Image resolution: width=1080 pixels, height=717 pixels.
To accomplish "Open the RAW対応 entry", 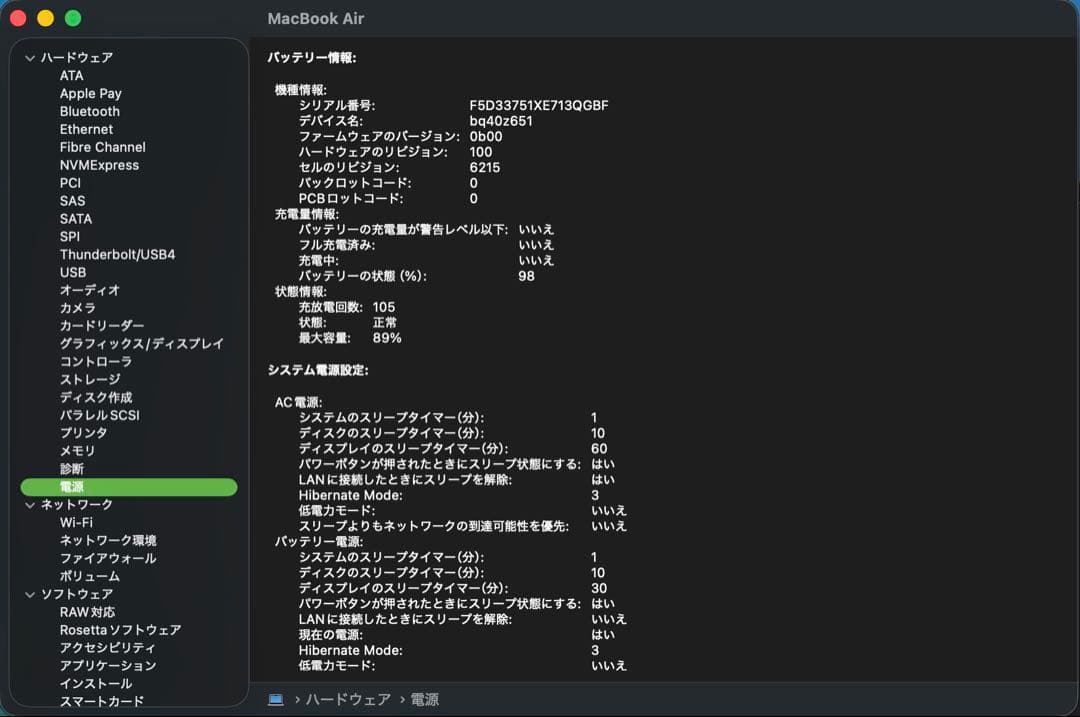I will pos(87,612).
